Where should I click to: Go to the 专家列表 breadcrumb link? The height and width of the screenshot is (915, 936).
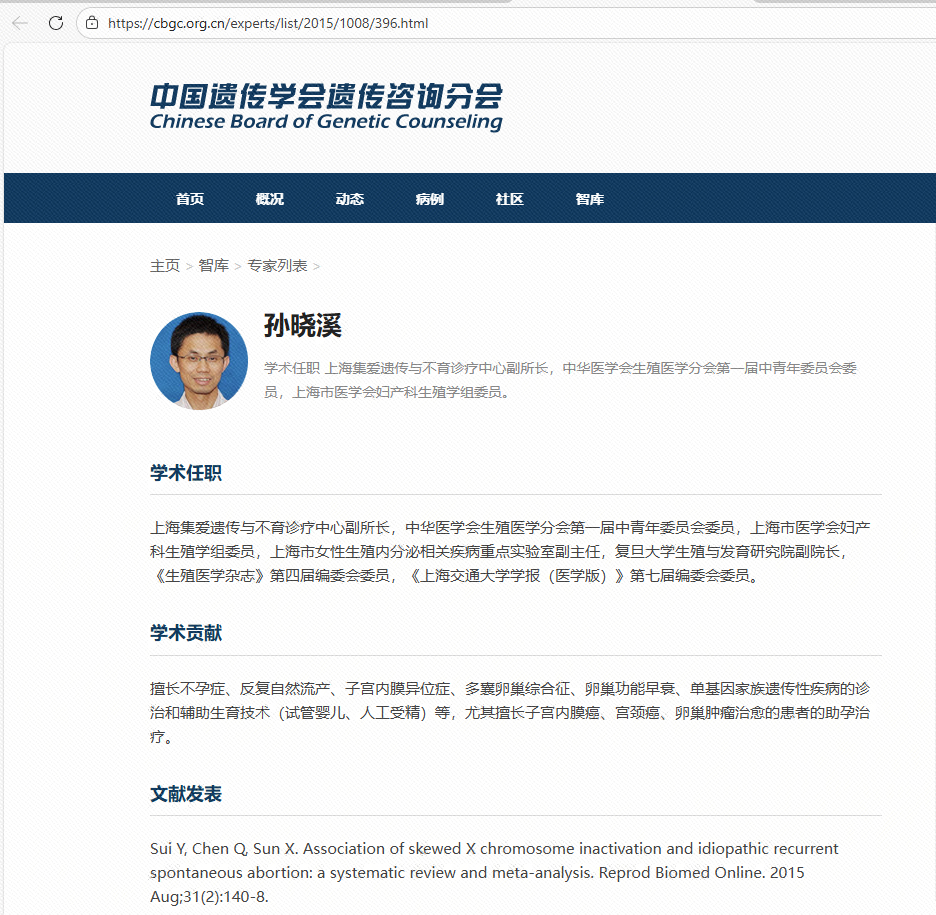tap(277, 266)
